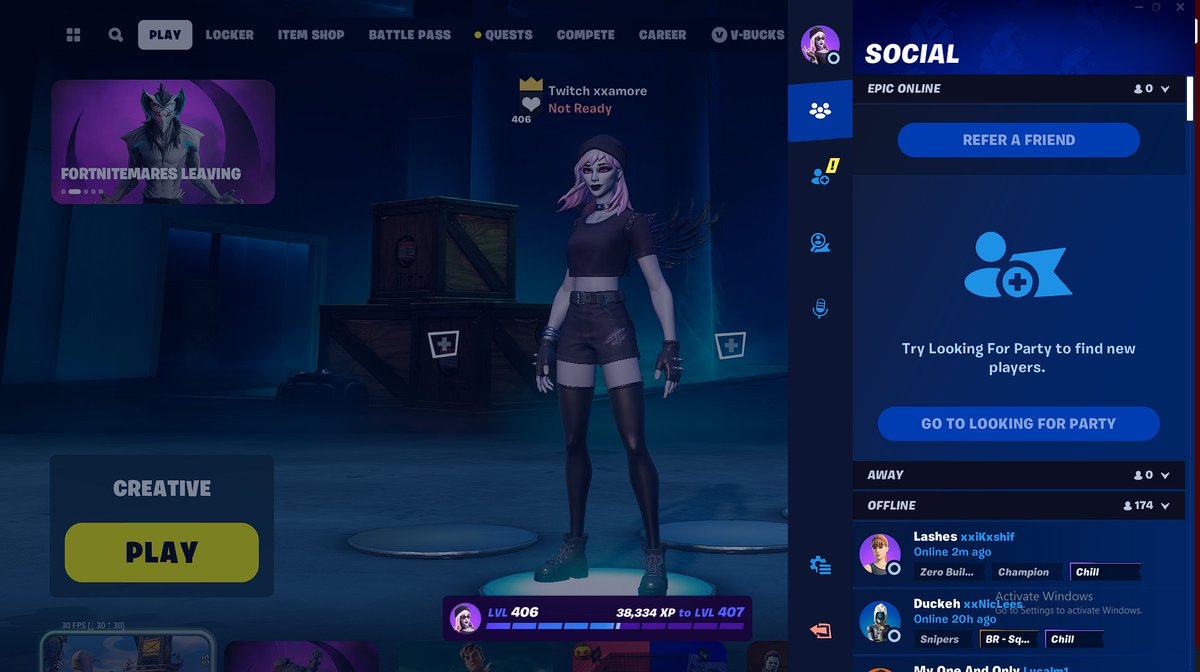Click crown icon above Twitch xxamore
This screenshot has height=672, width=1200.
[x=531, y=85]
